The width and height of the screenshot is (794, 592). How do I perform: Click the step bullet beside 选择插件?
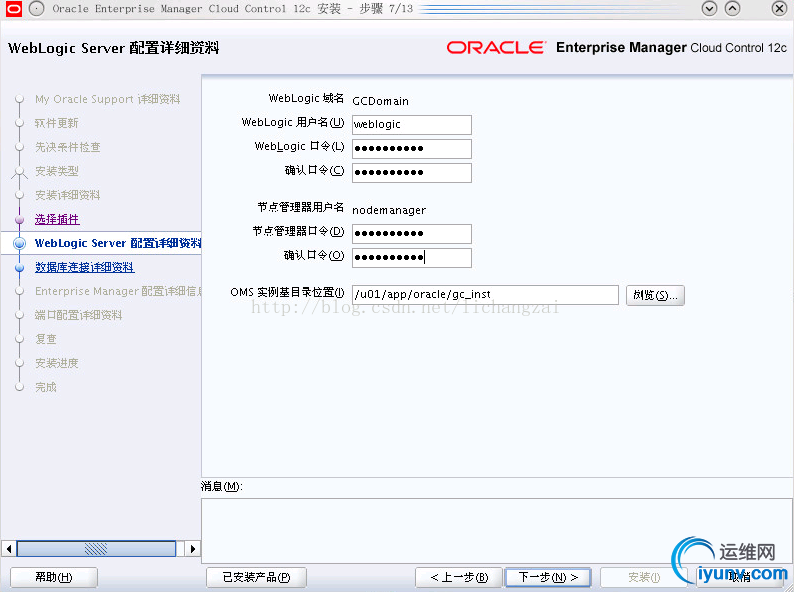(20, 220)
